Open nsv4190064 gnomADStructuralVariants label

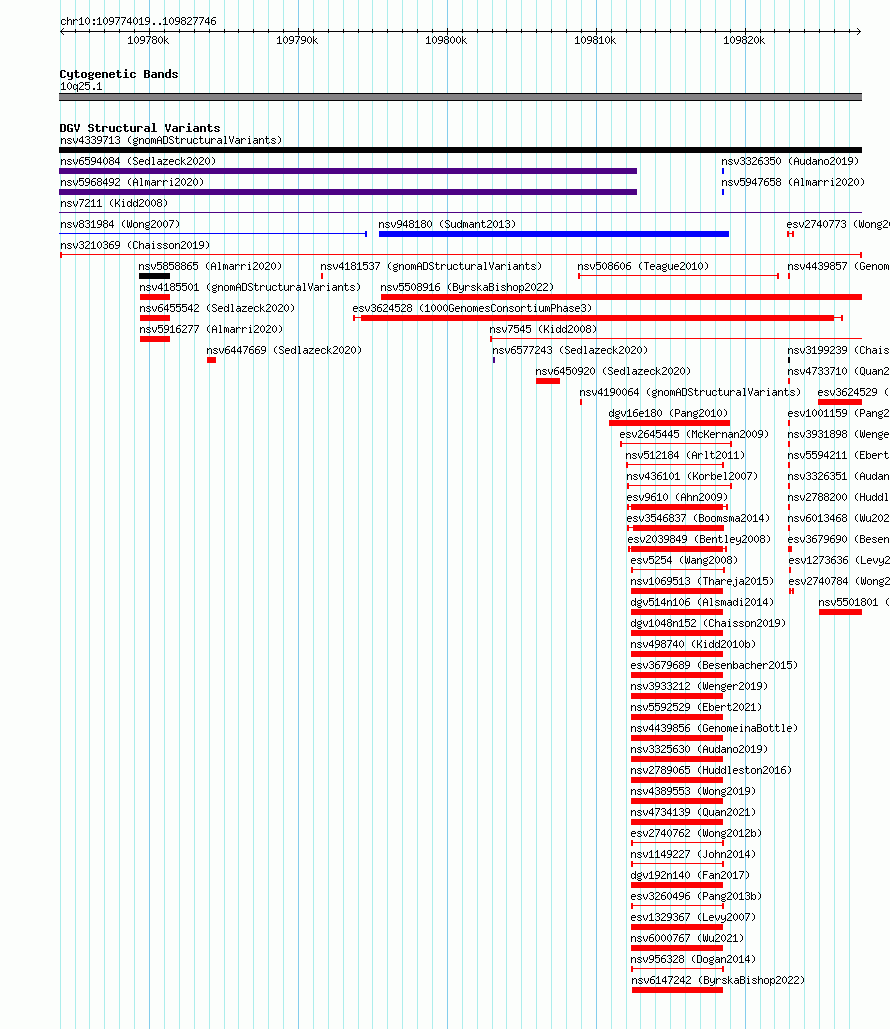coord(690,392)
